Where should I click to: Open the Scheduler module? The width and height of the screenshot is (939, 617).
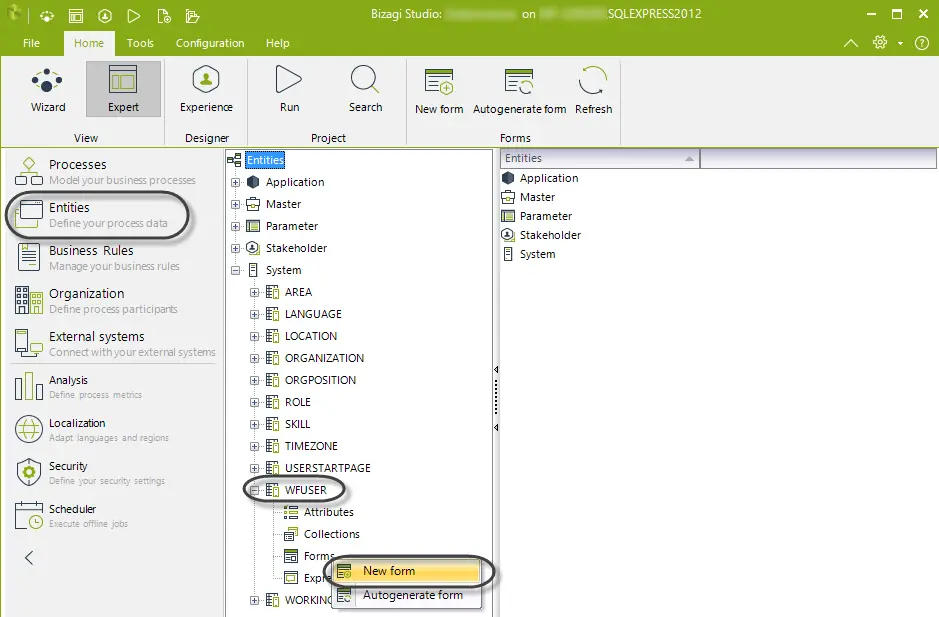click(72, 516)
